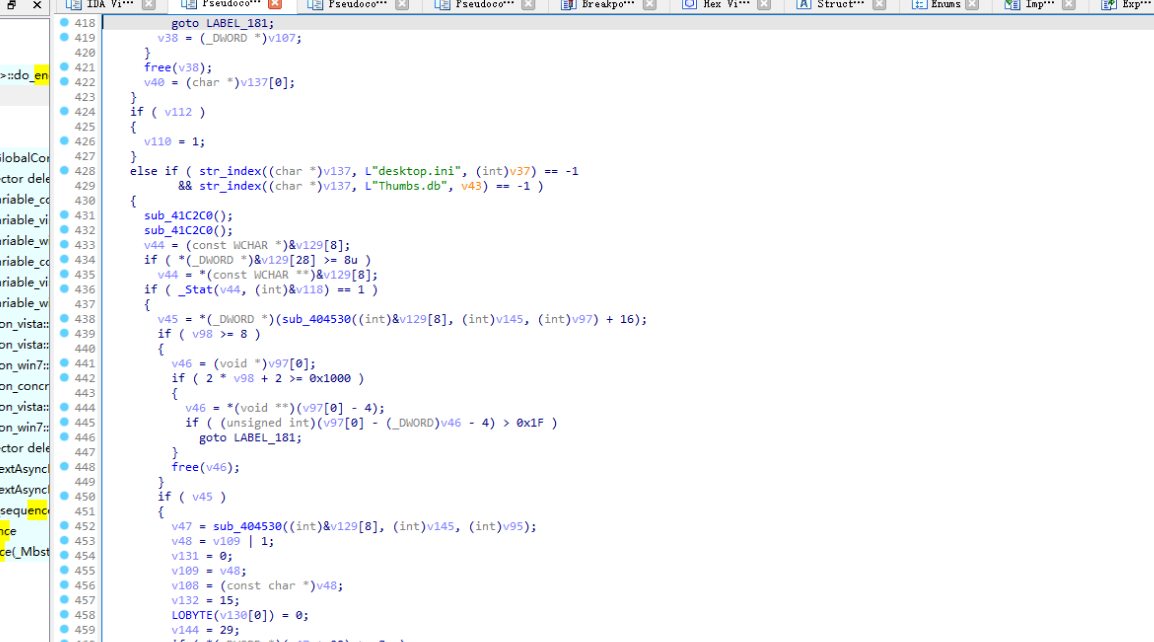Toggle breakpoint dot on line 452
This screenshot has height=642, width=1154.
64,526
